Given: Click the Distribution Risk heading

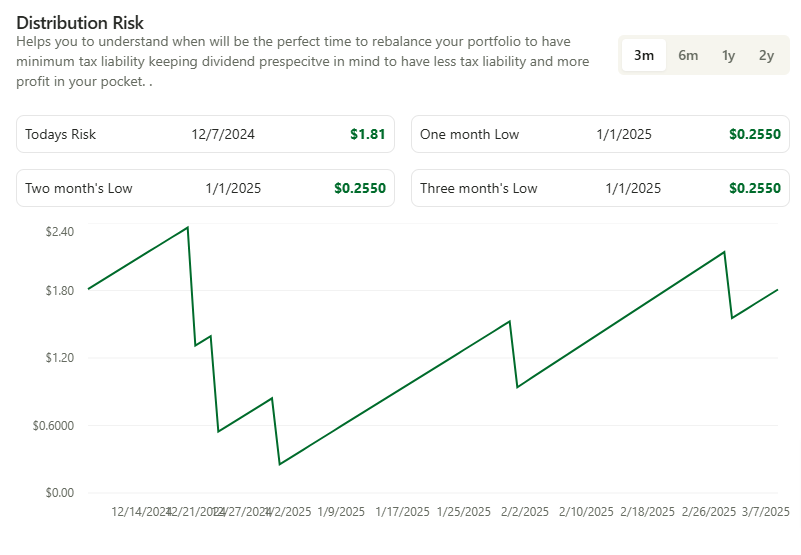Looking at the screenshot, I should tap(80, 22).
